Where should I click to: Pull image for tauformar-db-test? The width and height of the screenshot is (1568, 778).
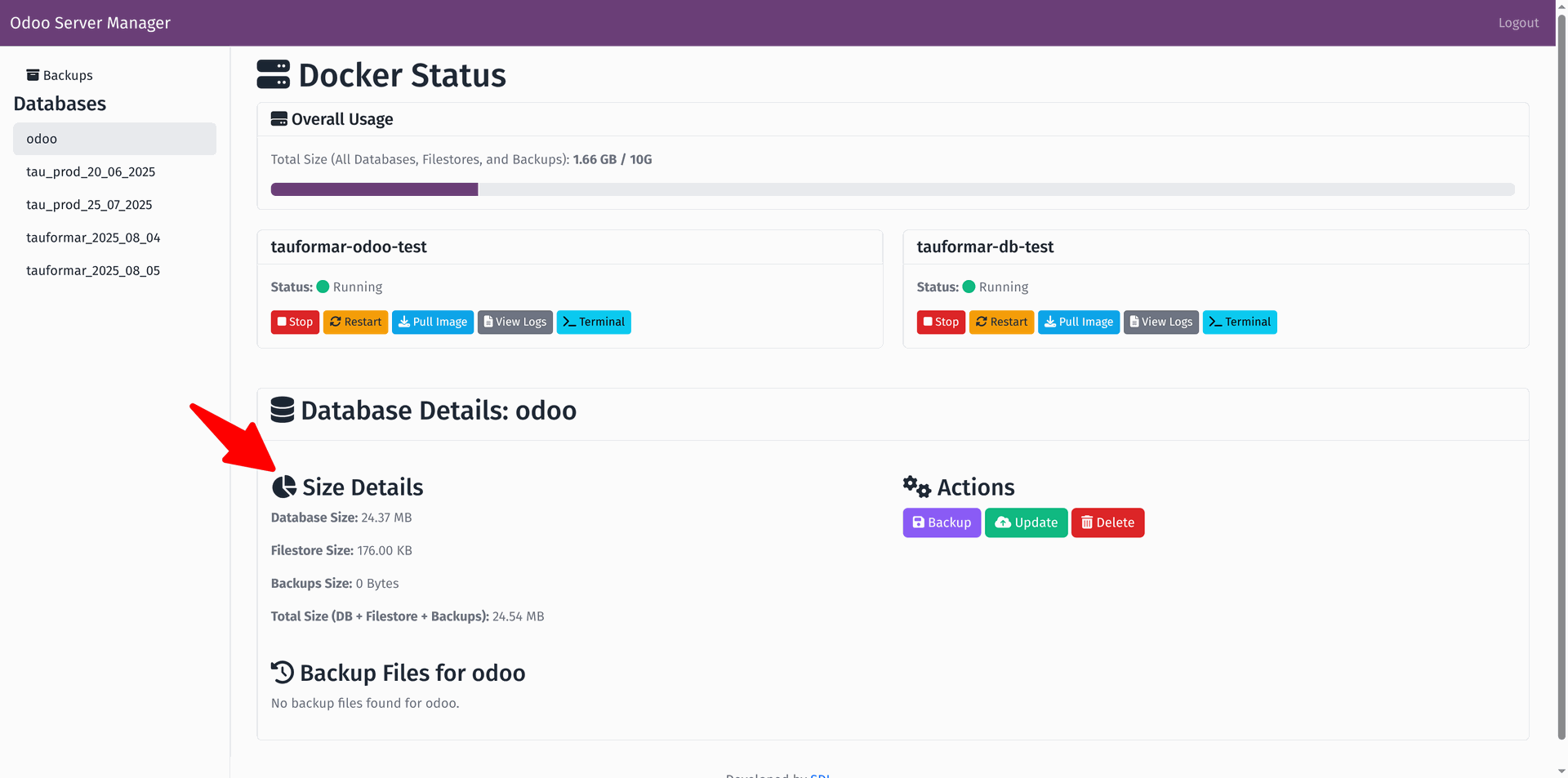pyautogui.click(x=1078, y=322)
